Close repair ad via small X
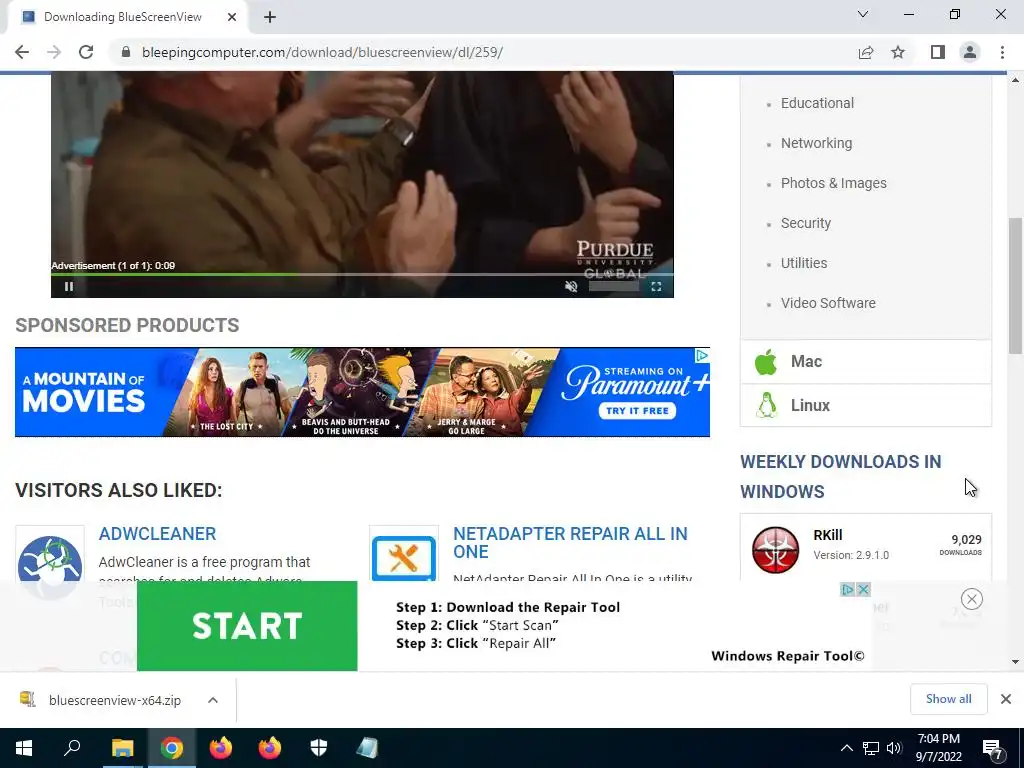Viewport: 1024px width, 768px height. pos(863,590)
